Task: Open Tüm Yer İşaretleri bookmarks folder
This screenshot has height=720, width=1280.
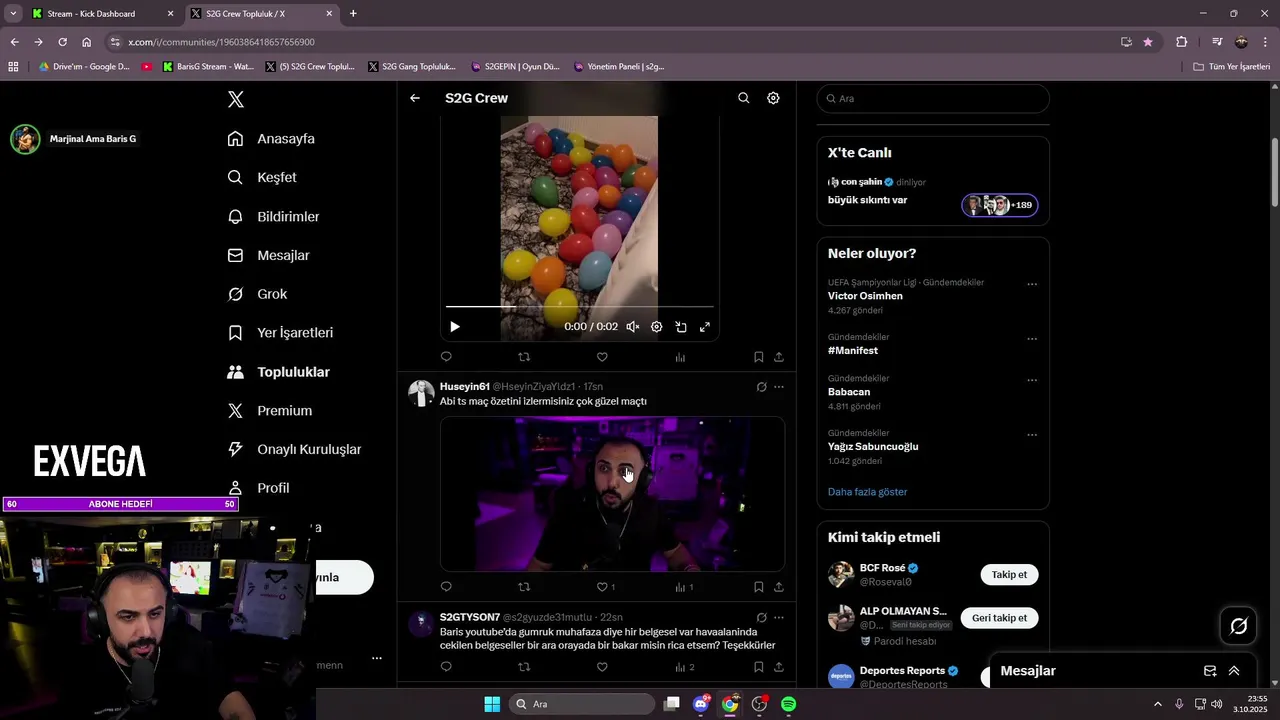Action: pyautogui.click(x=1232, y=67)
